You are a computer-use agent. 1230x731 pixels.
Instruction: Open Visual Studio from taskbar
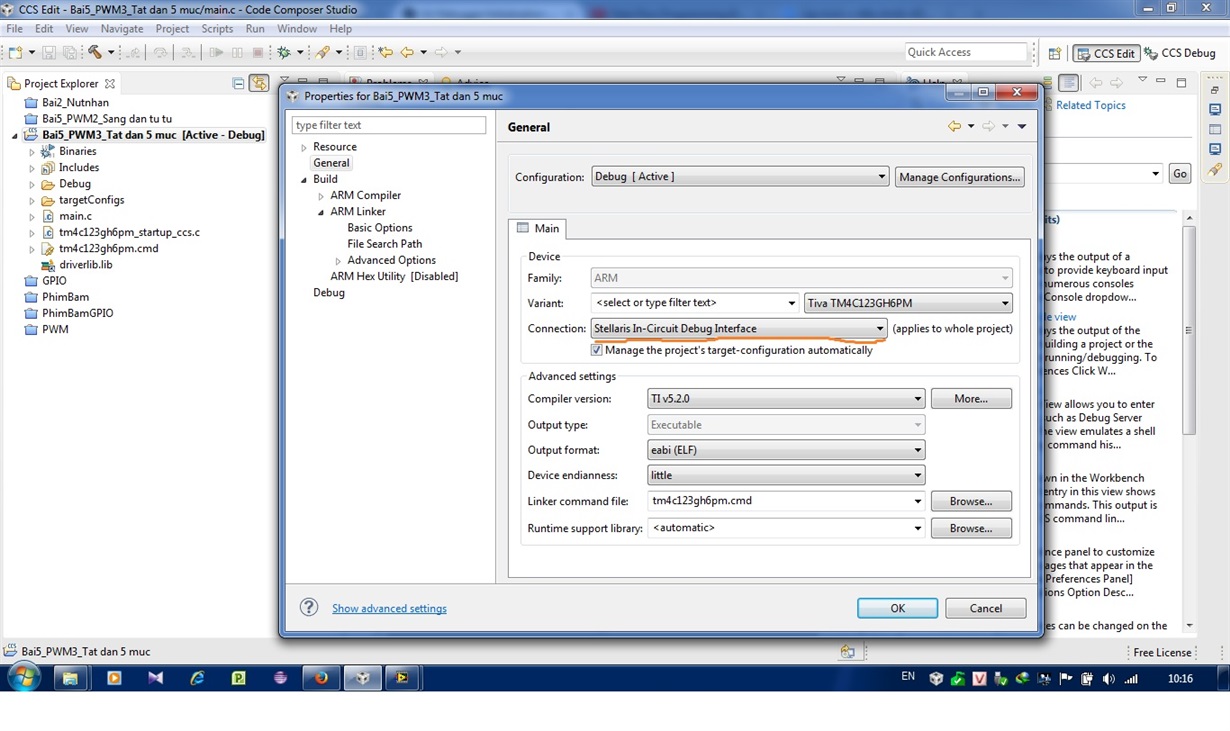(155, 678)
